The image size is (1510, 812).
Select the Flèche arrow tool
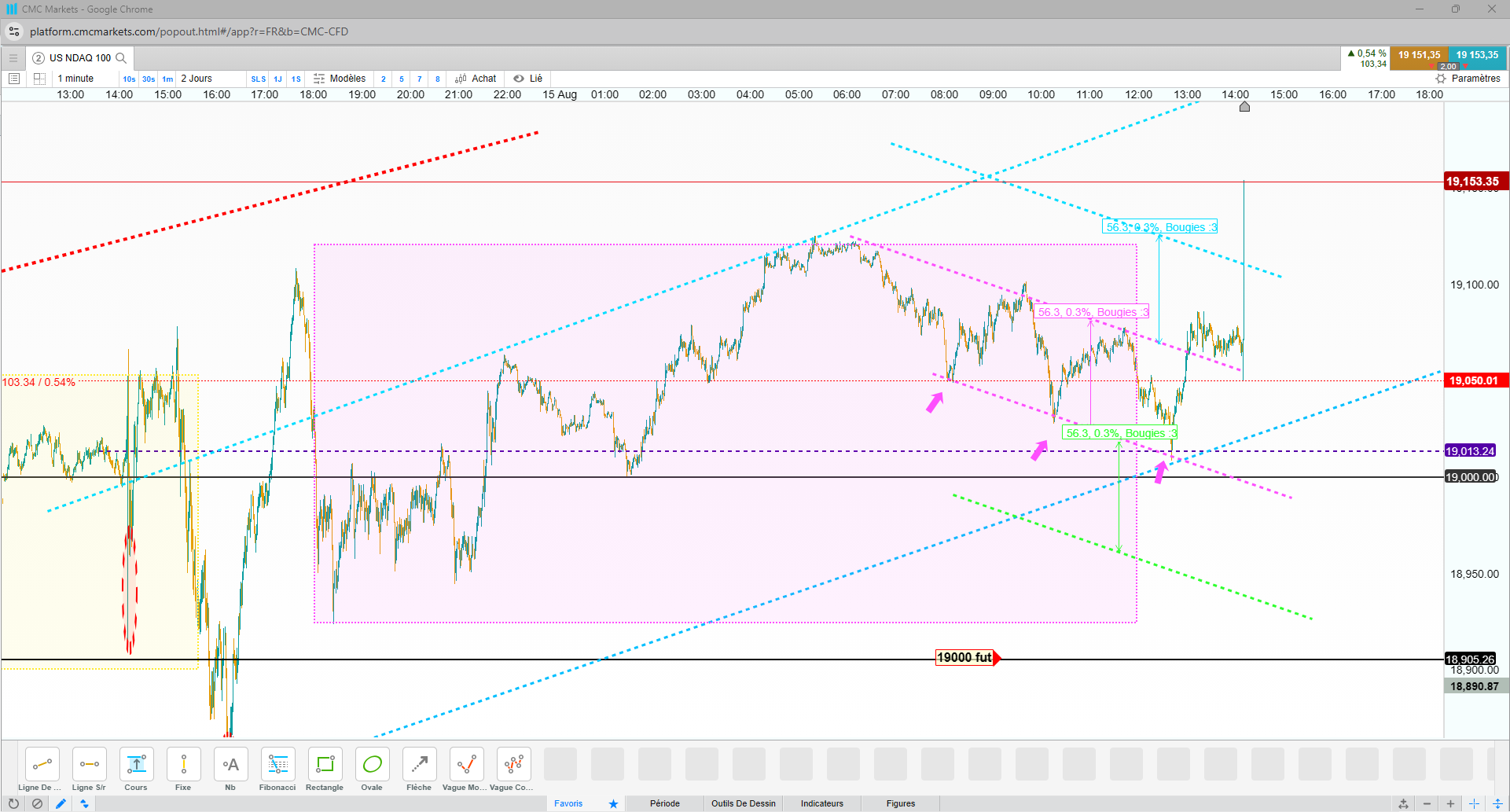(x=419, y=770)
